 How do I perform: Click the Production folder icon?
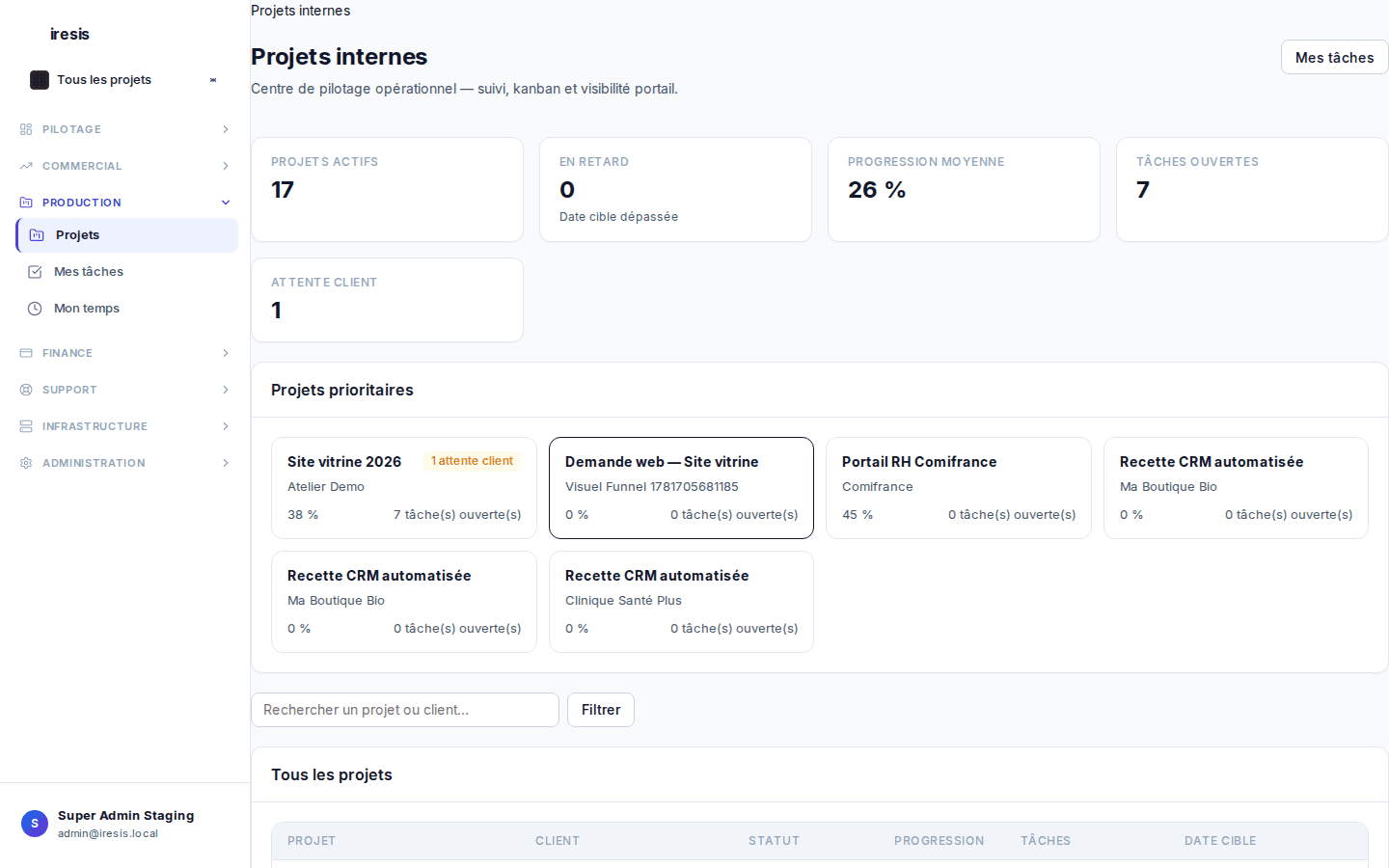tap(26, 203)
